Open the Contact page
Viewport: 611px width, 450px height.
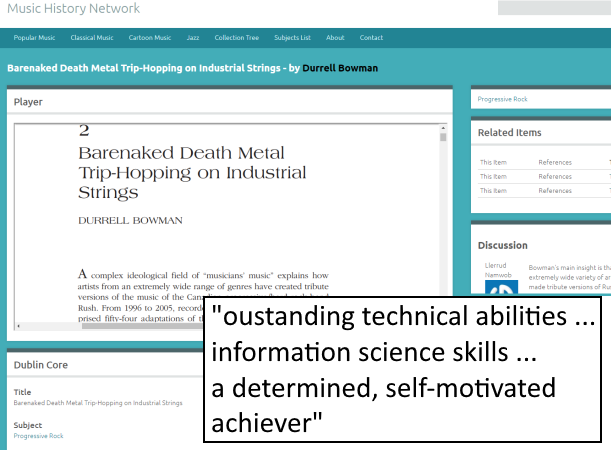371,38
